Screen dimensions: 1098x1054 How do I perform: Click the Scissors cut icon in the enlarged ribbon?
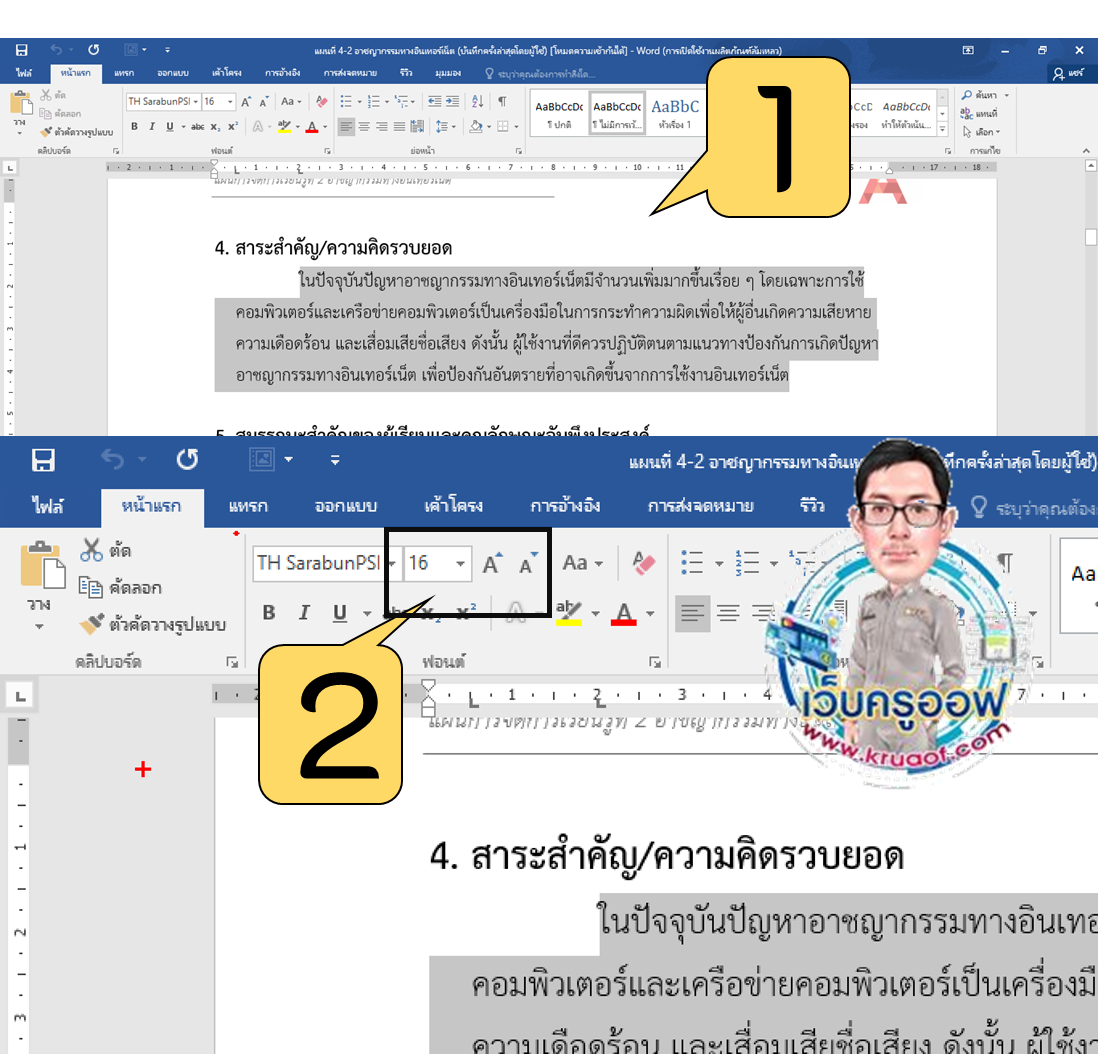(92, 550)
